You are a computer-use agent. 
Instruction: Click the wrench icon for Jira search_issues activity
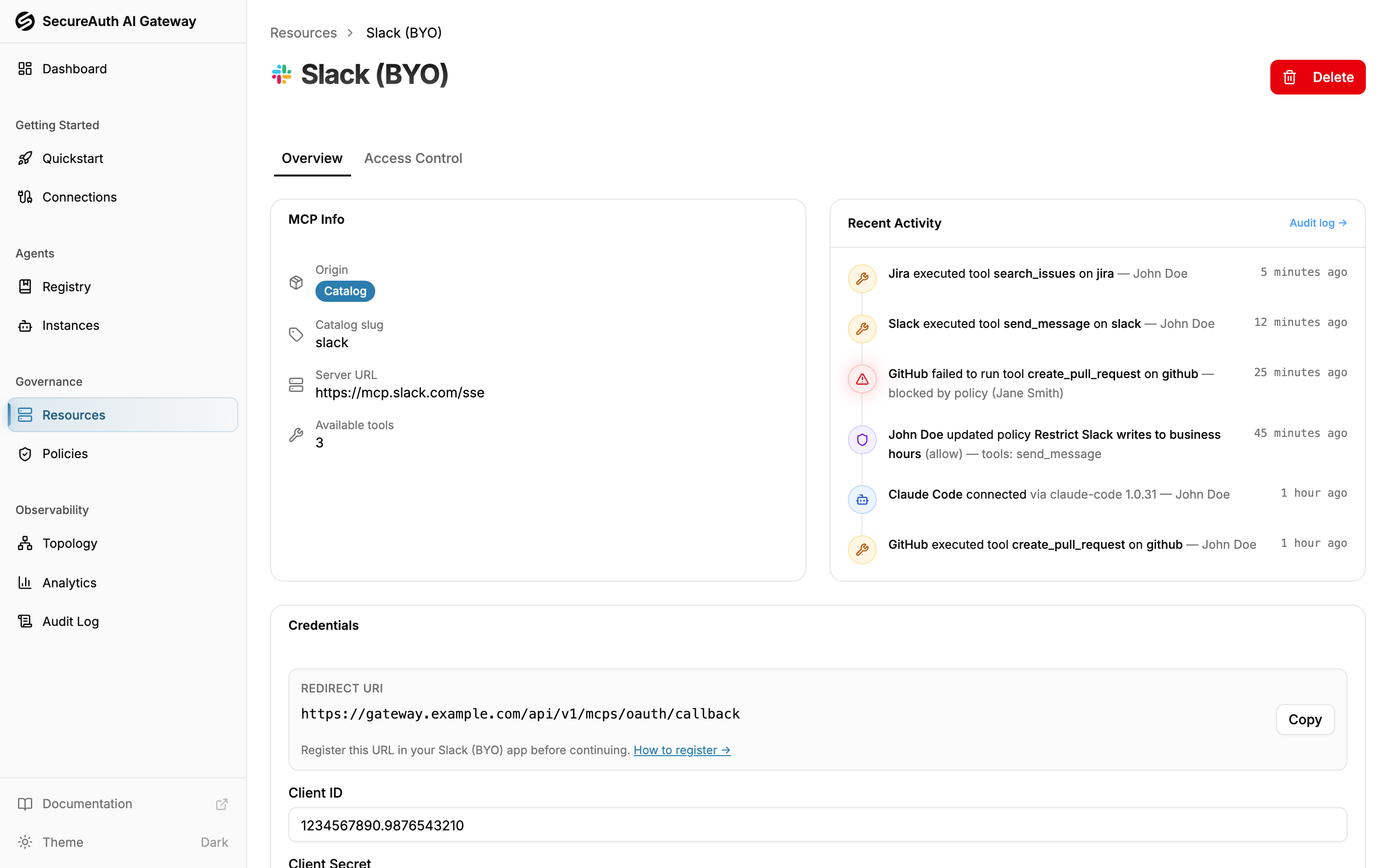[862, 278]
